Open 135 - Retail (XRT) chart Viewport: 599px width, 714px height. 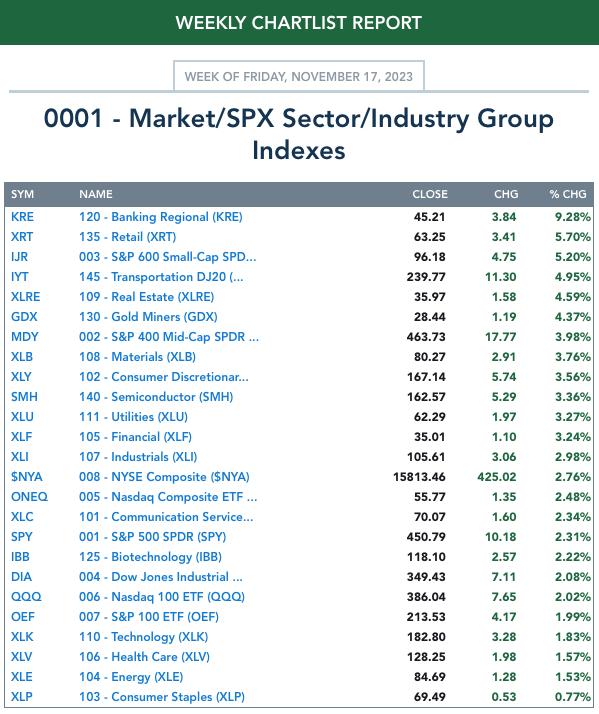128,237
